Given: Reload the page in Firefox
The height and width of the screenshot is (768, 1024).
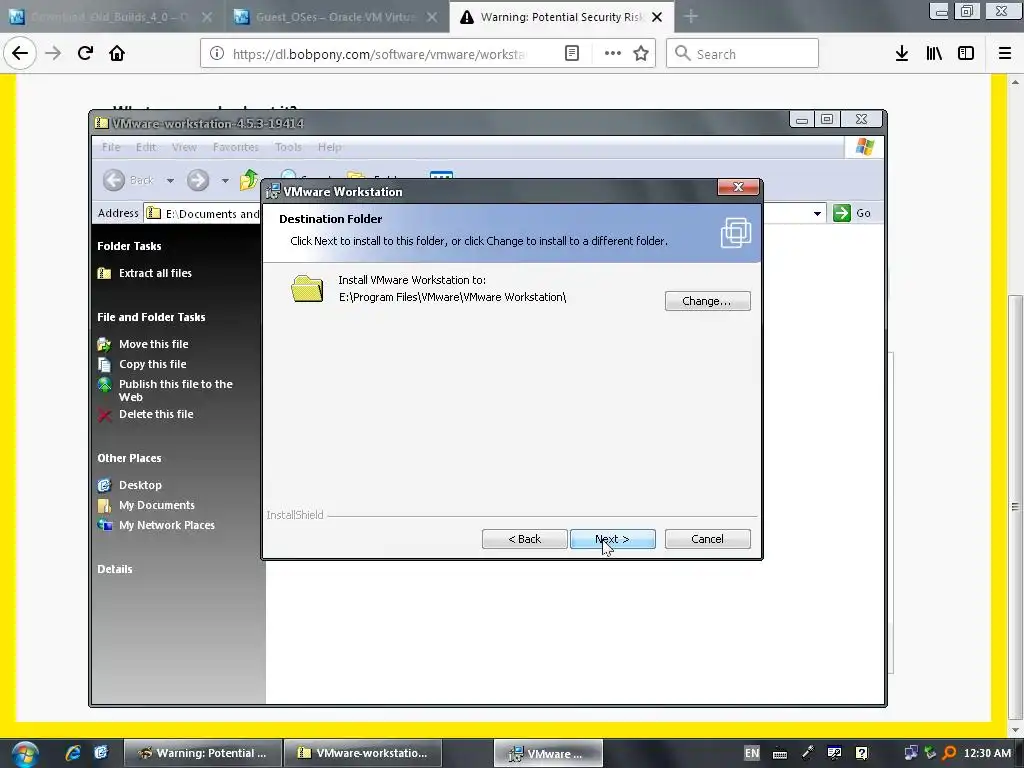Looking at the screenshot, I should pos(85,53).
